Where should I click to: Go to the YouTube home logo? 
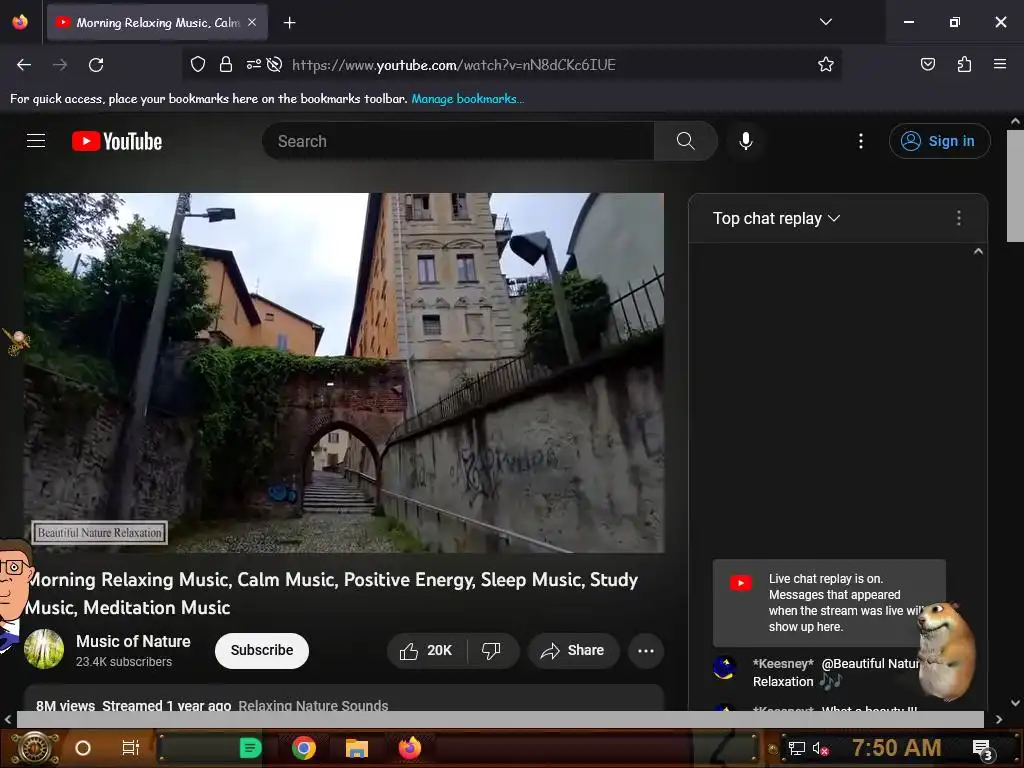[117, 141]
